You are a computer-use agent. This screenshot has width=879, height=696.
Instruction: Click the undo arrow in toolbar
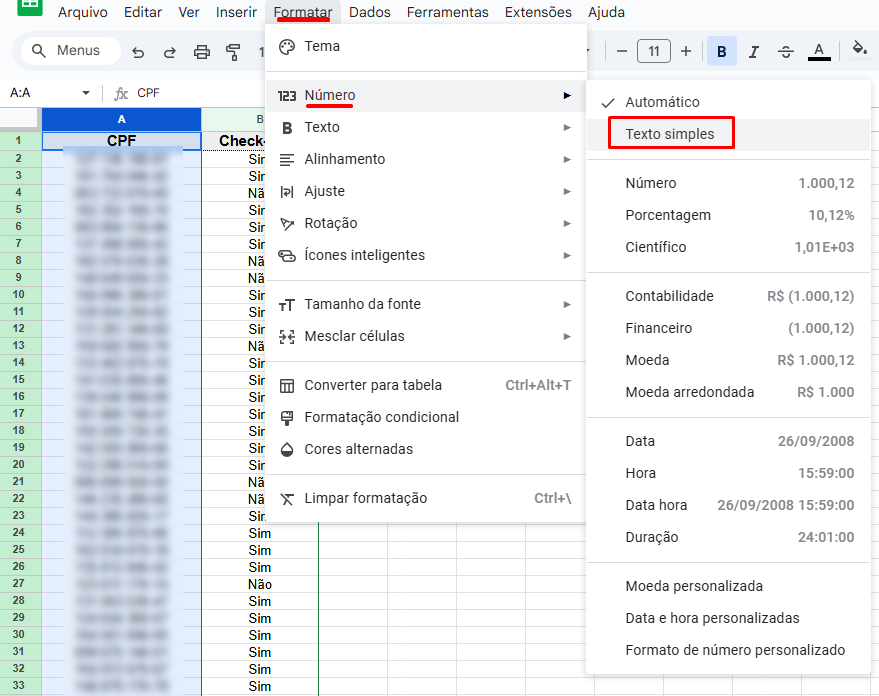click(x=138, y=51)
